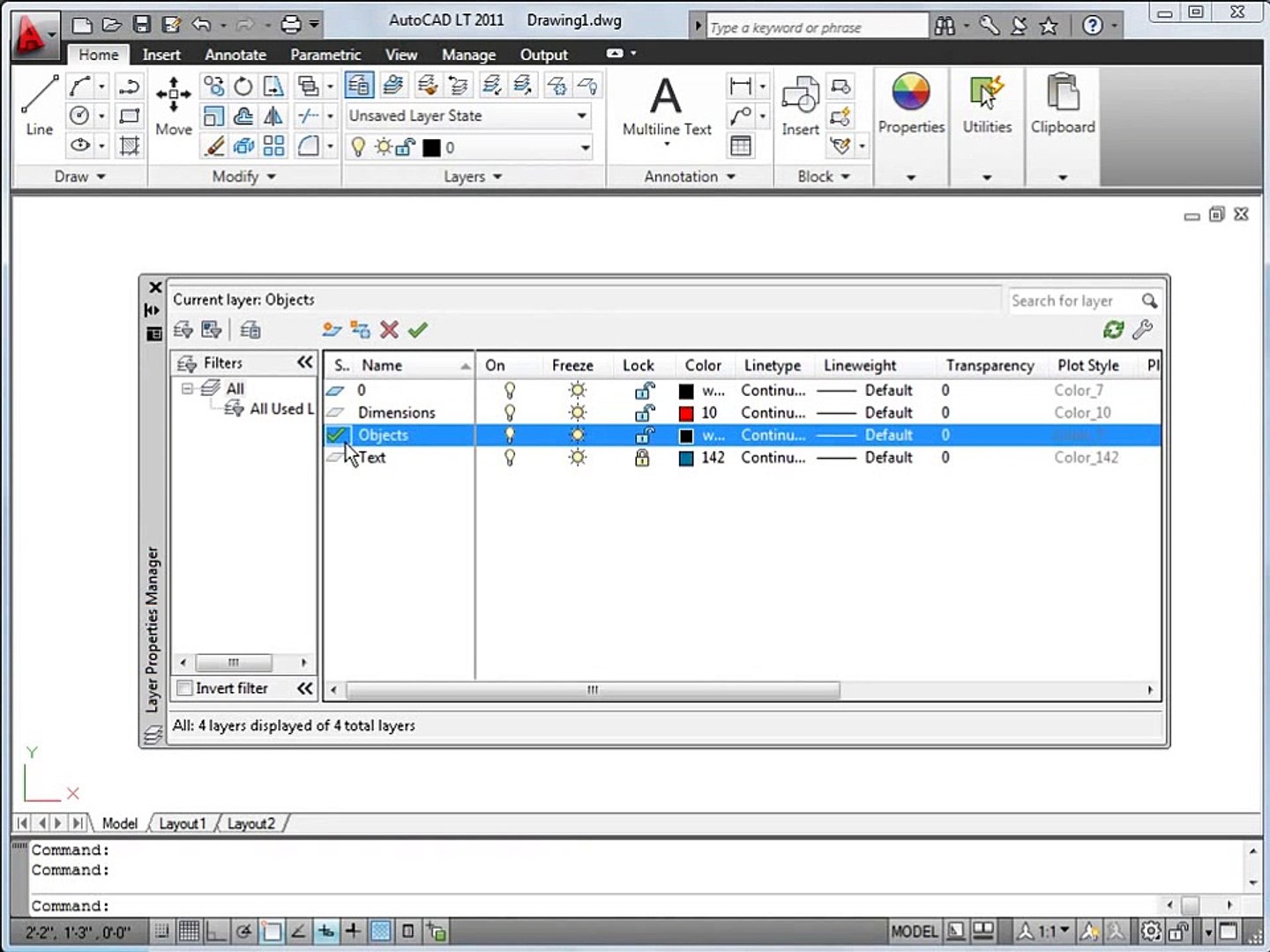The width and height of the screenshot is (1270, 952).
Task: Expand the Modify panel
Action: click(x=244, y=176)
